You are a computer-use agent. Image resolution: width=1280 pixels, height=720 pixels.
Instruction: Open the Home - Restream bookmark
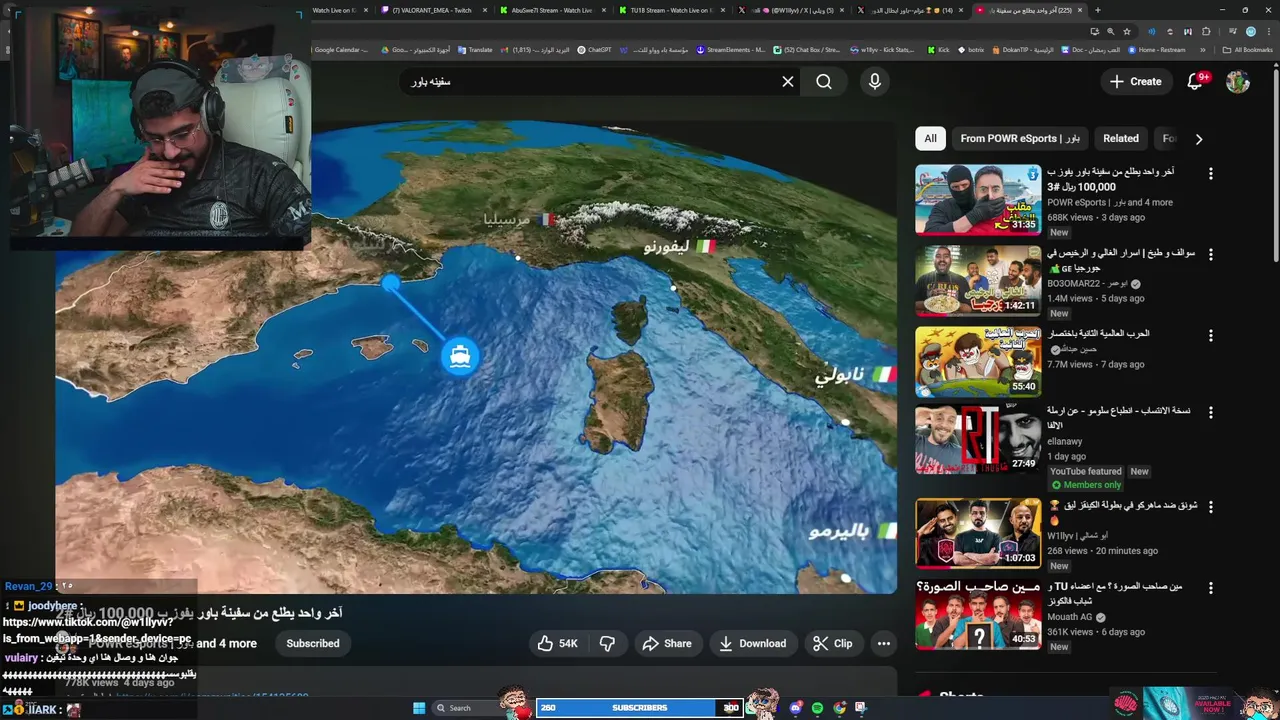(x=1157, y=50)
